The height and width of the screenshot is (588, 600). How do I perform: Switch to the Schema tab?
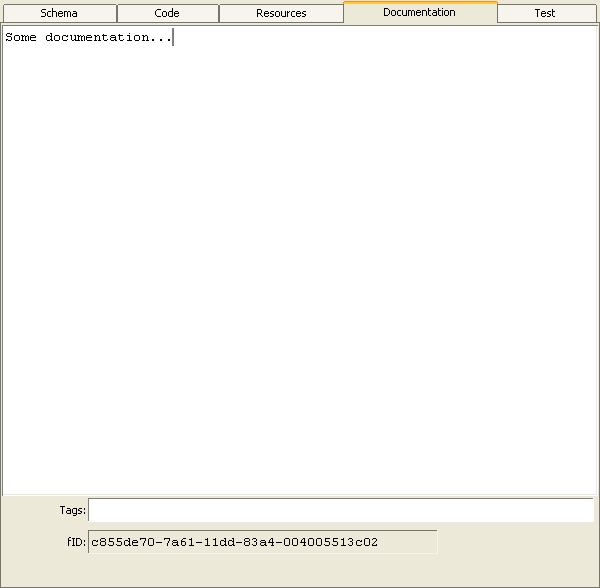59,14
